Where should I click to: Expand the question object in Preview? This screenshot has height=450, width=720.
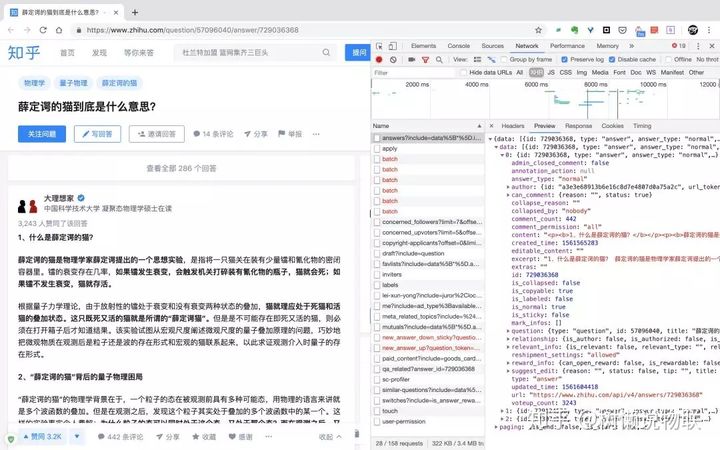(508, 331)
